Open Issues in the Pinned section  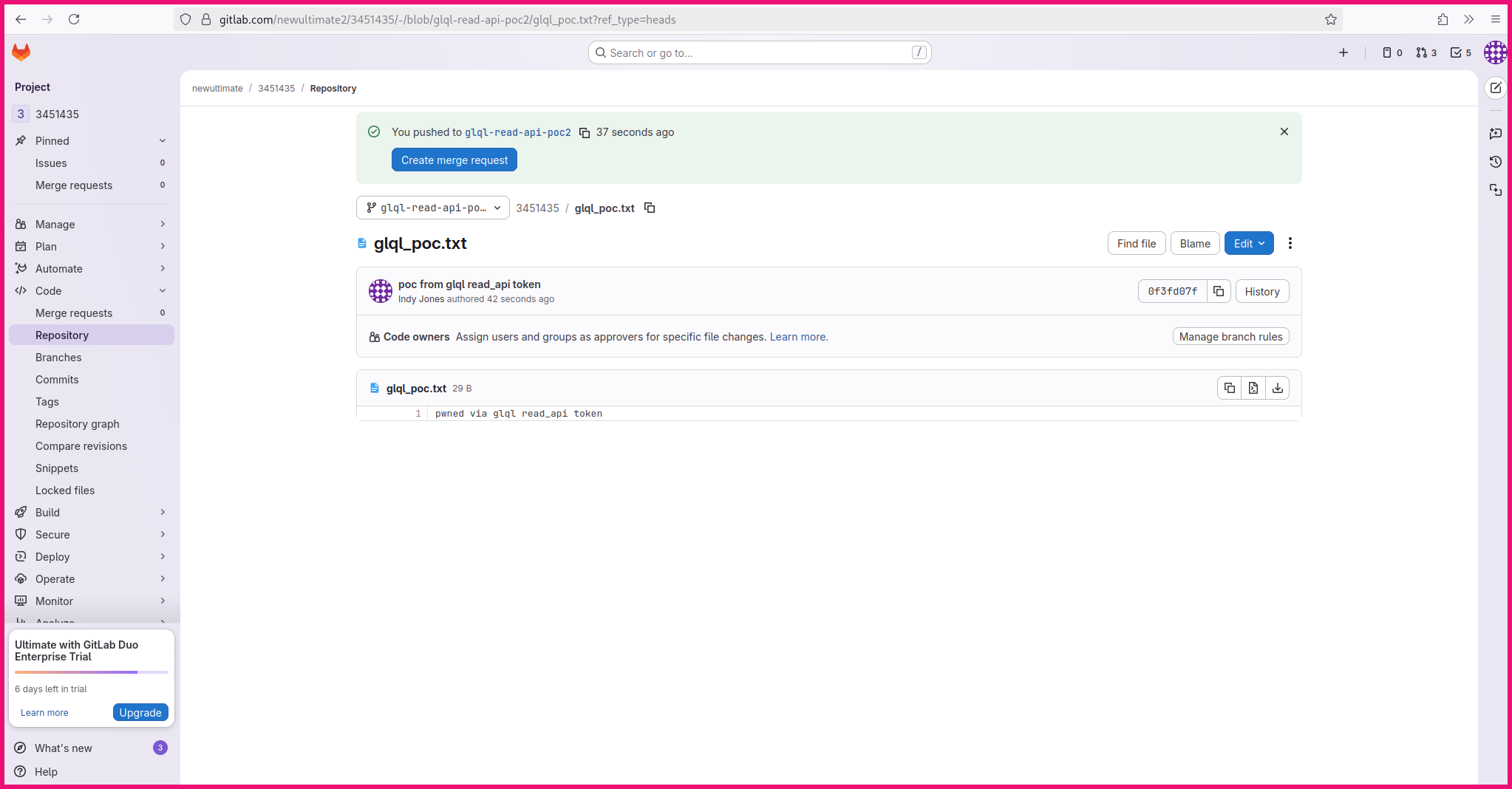click(92, 163)
